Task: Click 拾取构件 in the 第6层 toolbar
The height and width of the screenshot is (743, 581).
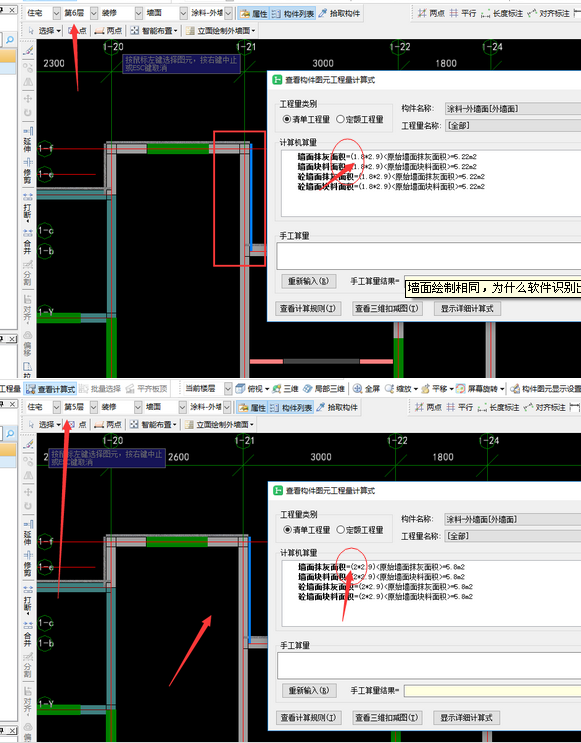Action: 339,14
